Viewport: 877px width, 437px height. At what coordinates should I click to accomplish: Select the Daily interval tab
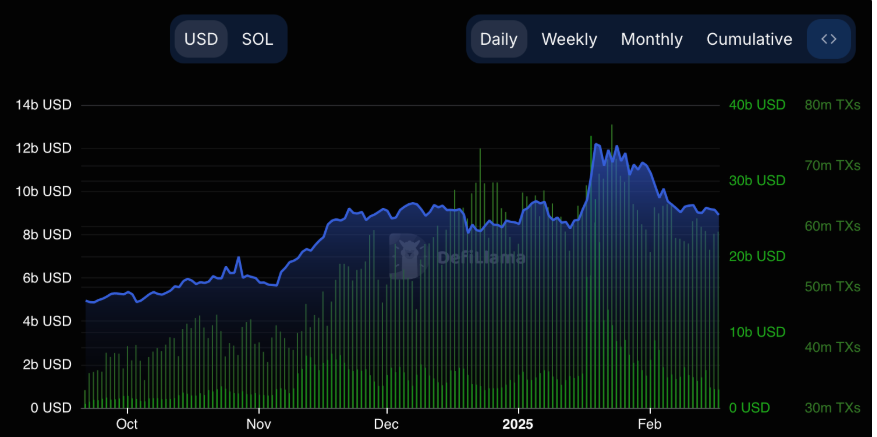498,39
